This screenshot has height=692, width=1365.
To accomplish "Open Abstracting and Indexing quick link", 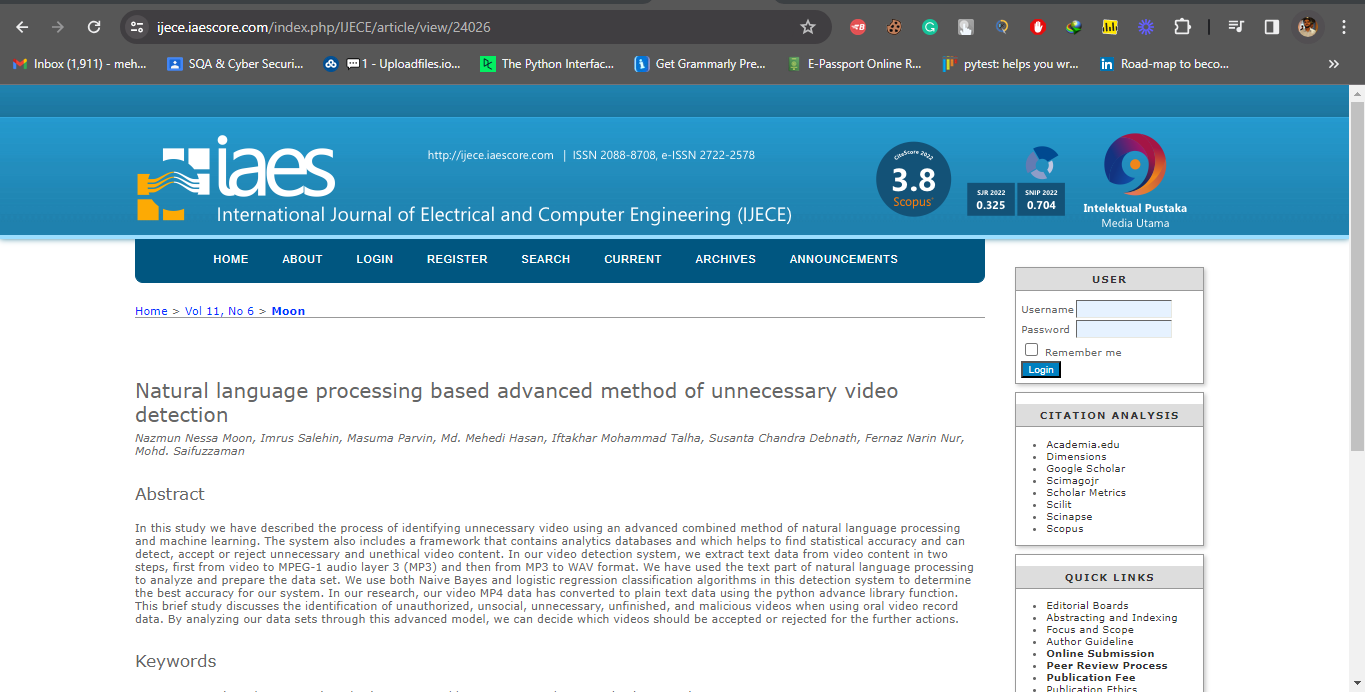I will coord(1112,618).
